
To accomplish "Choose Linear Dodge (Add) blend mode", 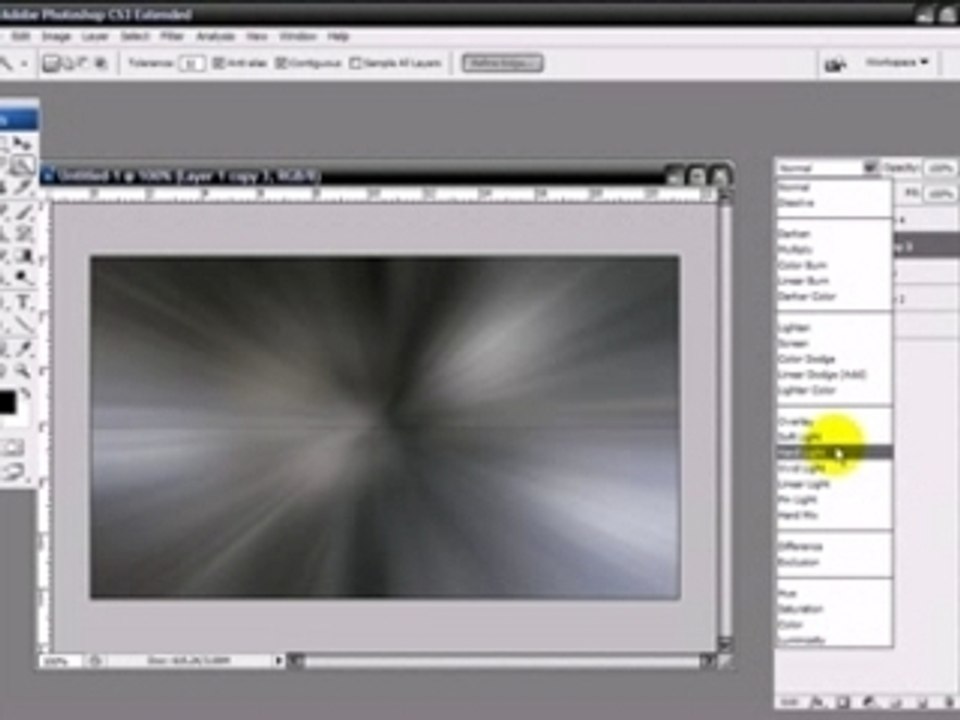I will tap(834, 374).
